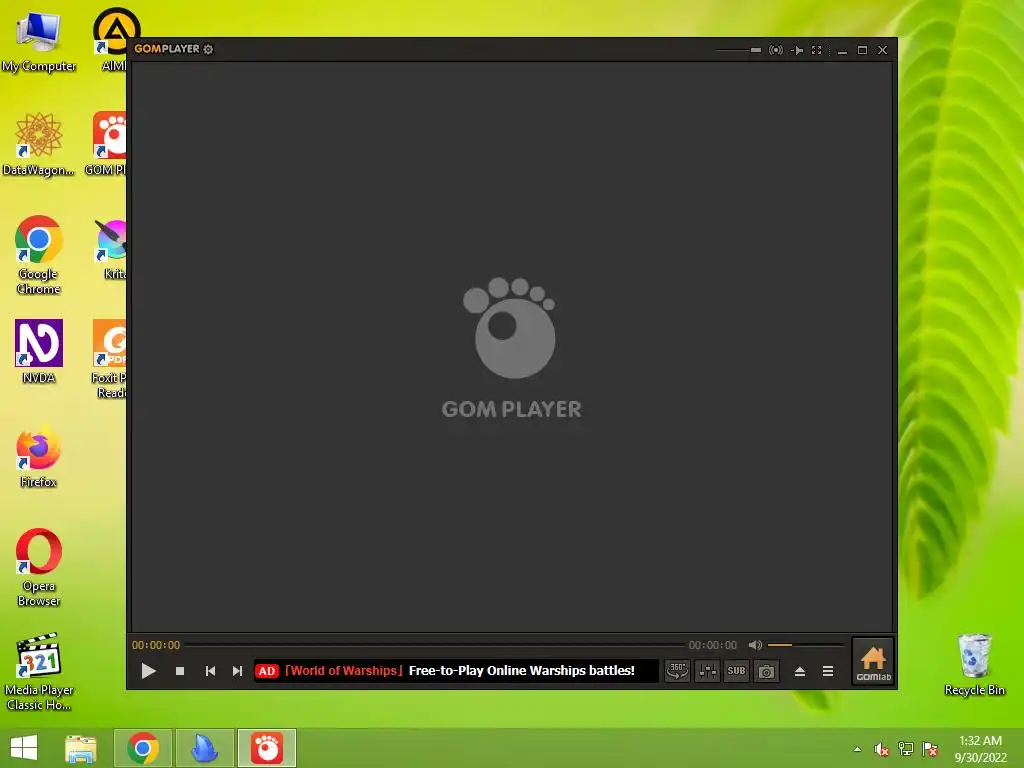
Task: Close the GOM Player window
Action: point(882,50)
